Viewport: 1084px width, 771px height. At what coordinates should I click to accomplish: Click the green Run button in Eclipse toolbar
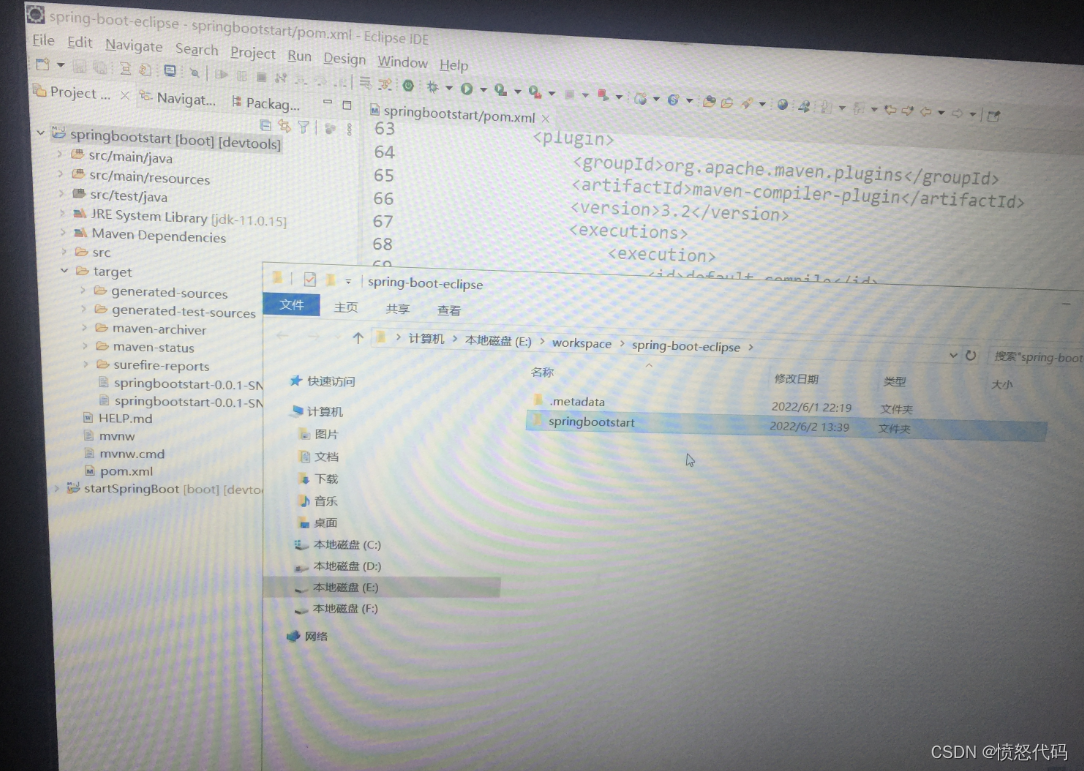pyautogui.click(x=467, y=89)
